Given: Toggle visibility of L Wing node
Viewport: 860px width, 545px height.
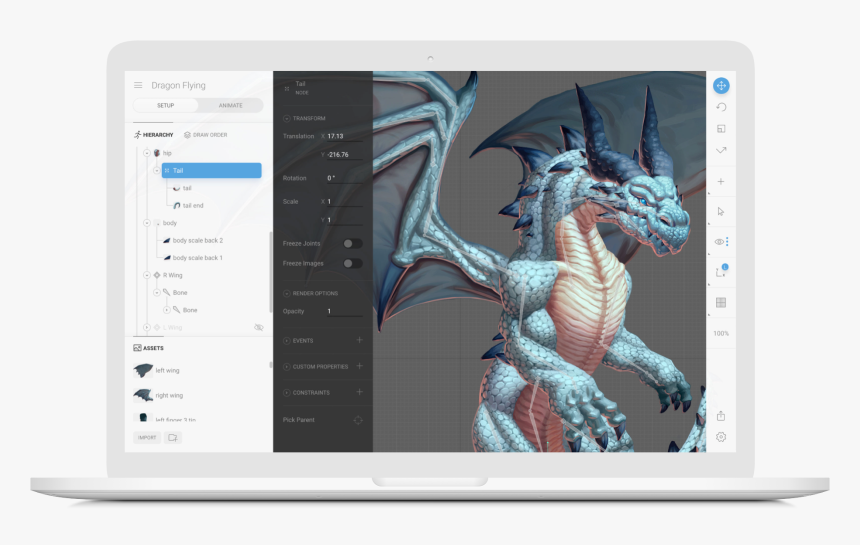Looking at the screenshot, I should click(x=258, y=327).
